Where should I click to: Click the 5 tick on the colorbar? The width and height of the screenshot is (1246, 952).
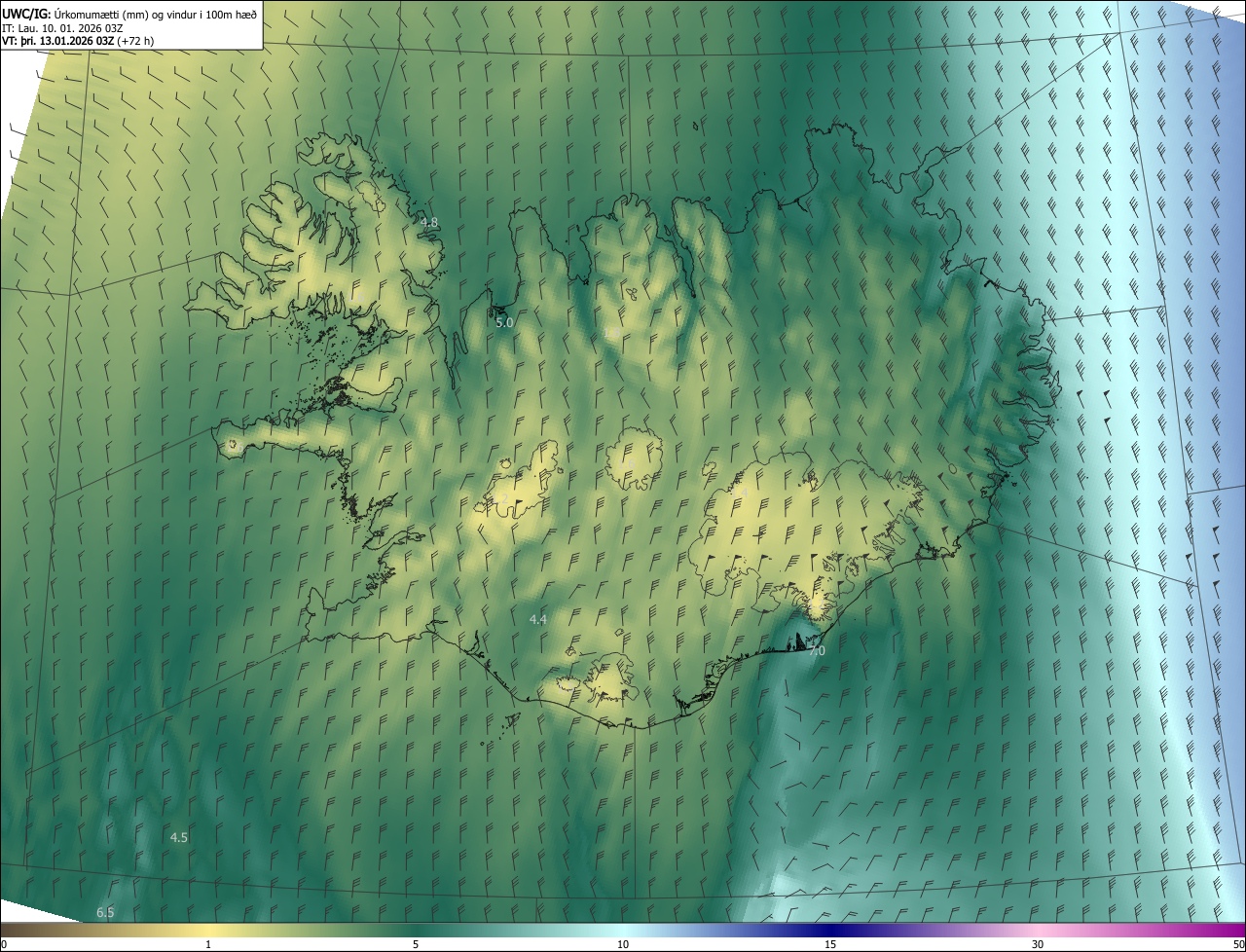[416, 945]
